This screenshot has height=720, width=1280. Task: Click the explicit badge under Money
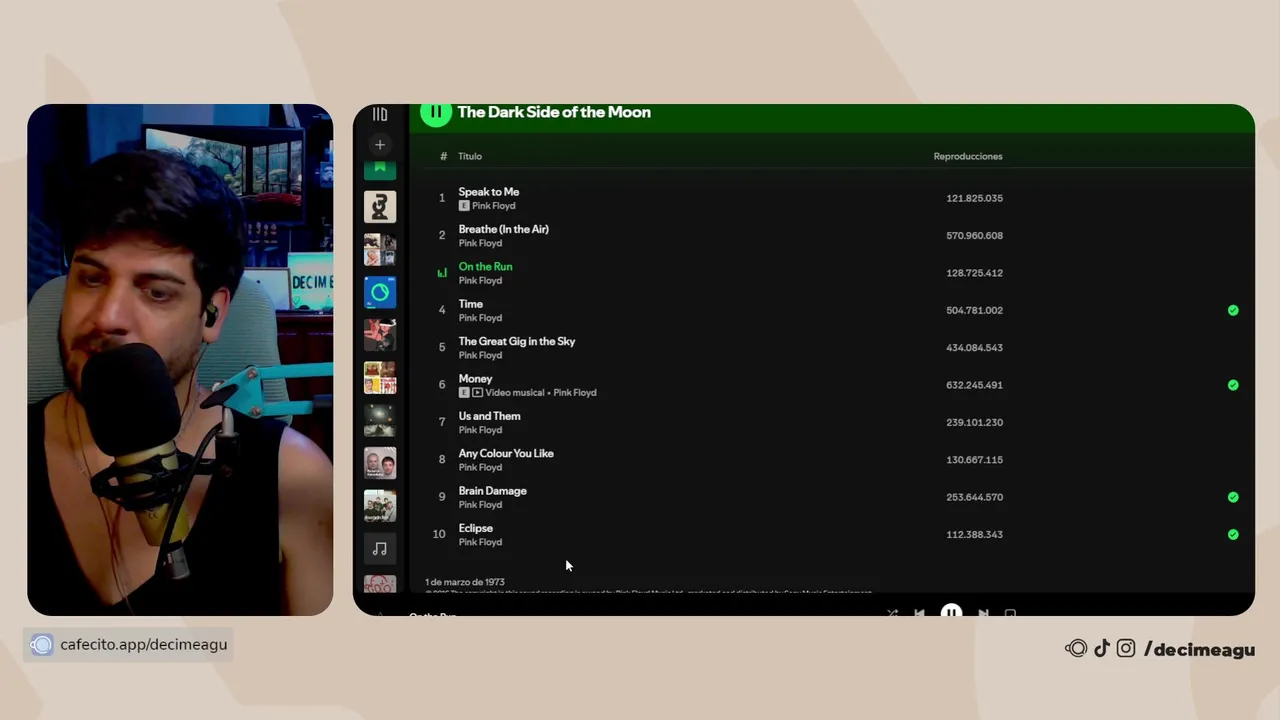(464, 393)
